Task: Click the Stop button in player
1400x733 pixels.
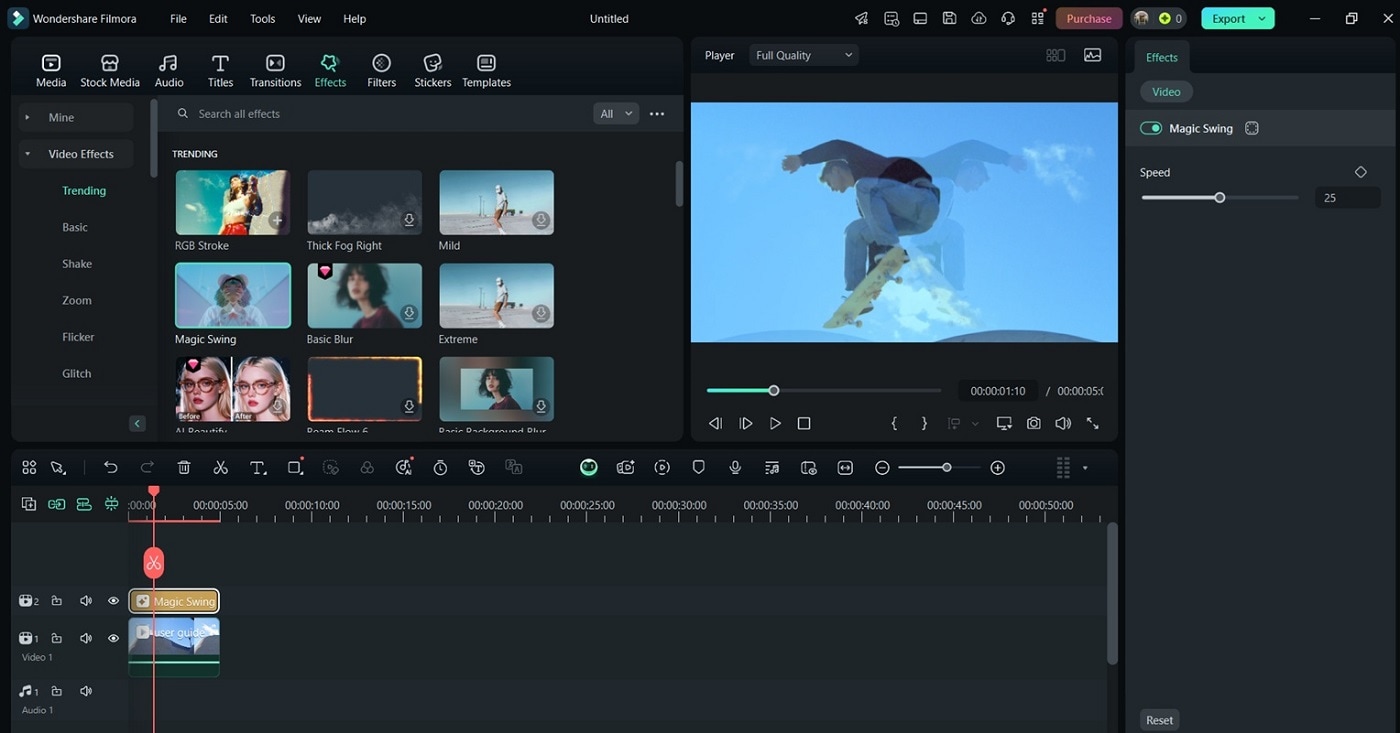Action: 804,424
